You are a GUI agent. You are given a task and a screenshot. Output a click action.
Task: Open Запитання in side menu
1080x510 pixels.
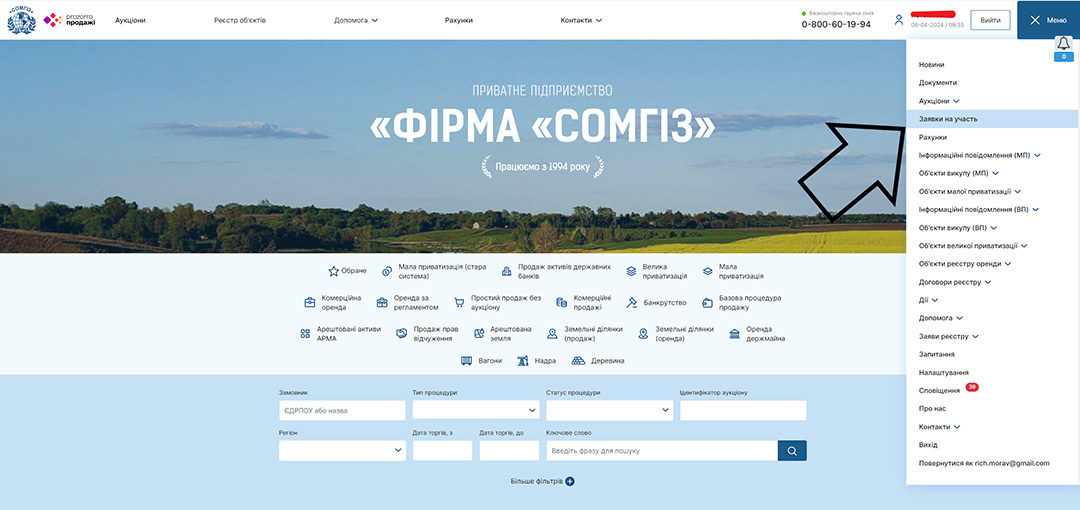point(936,354)
